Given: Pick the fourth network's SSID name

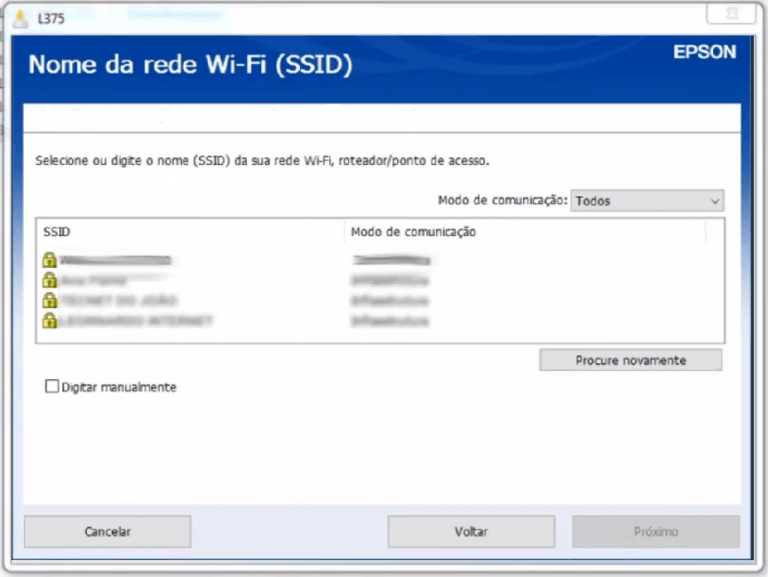Looking at the screenshot, I should tap(136, 321).
